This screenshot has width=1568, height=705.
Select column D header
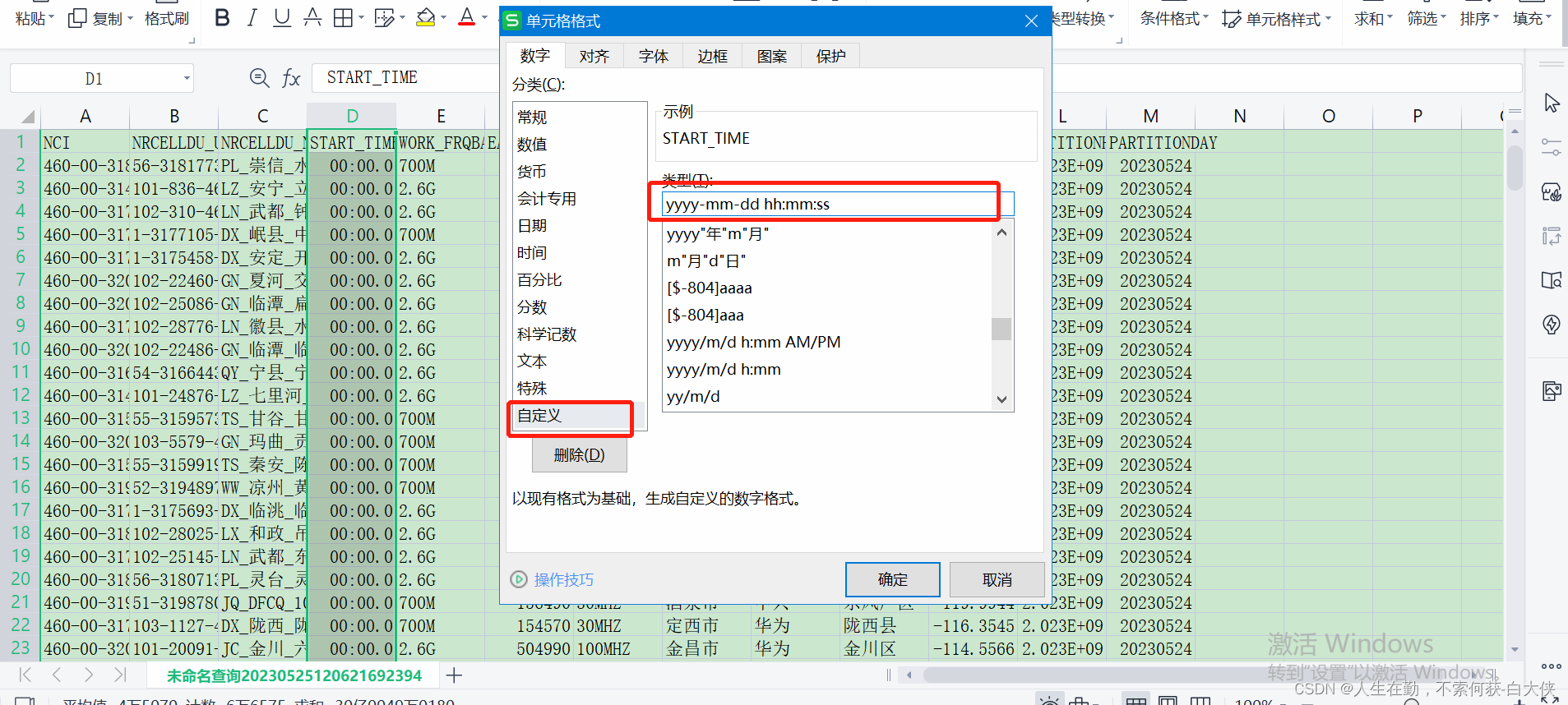pos(352,116)
